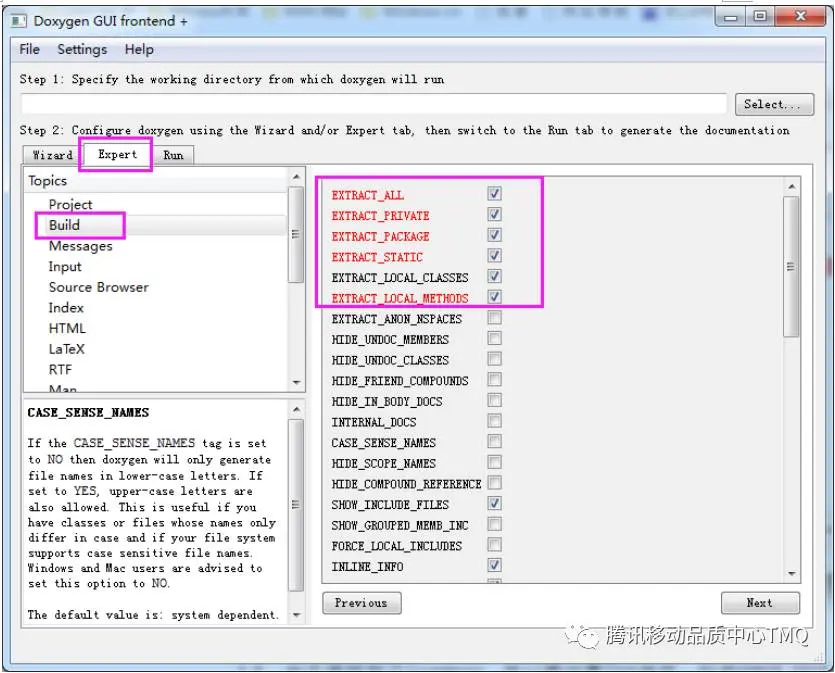Image resolution: width=835 pixels, height=673 pixels.
Task: Select the Source Browser topic
Action: [x=99, y=287]
